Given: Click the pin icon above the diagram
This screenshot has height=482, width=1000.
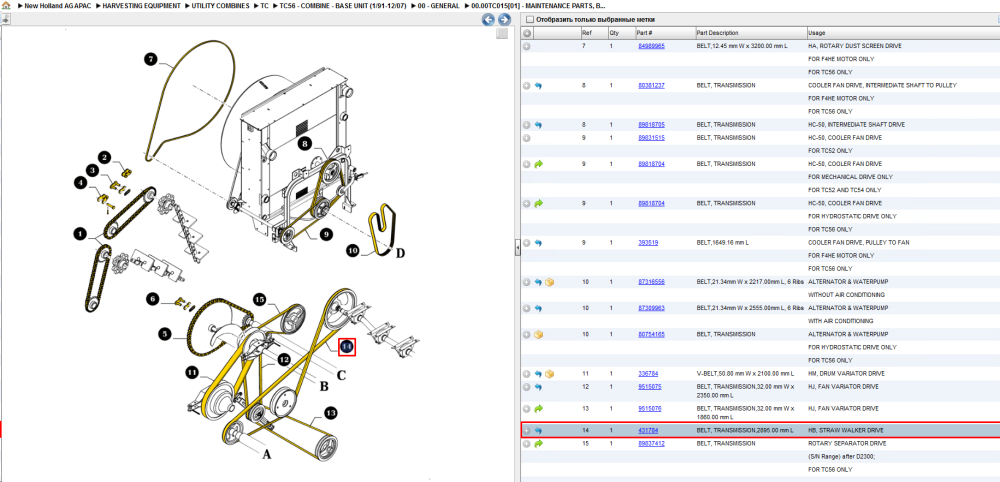Looking at the screenshot, I should click(x=5, y=19).
